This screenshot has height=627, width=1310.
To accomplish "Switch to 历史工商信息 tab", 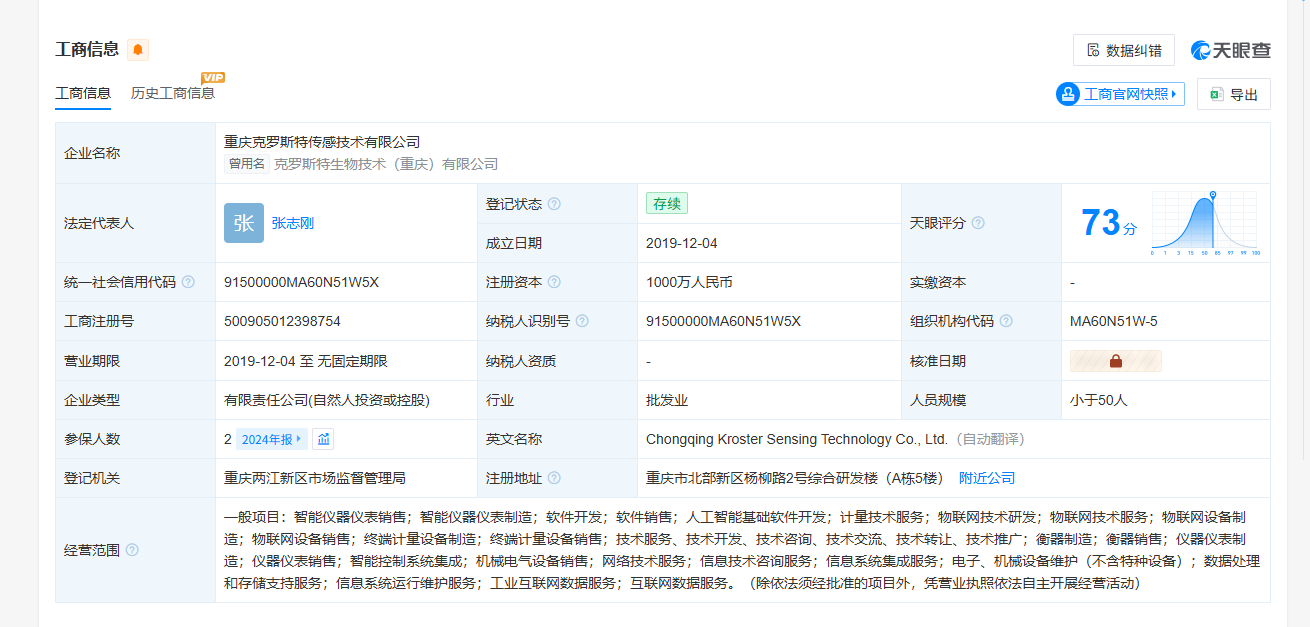I will pyautogui.click(x=173, y=93).
